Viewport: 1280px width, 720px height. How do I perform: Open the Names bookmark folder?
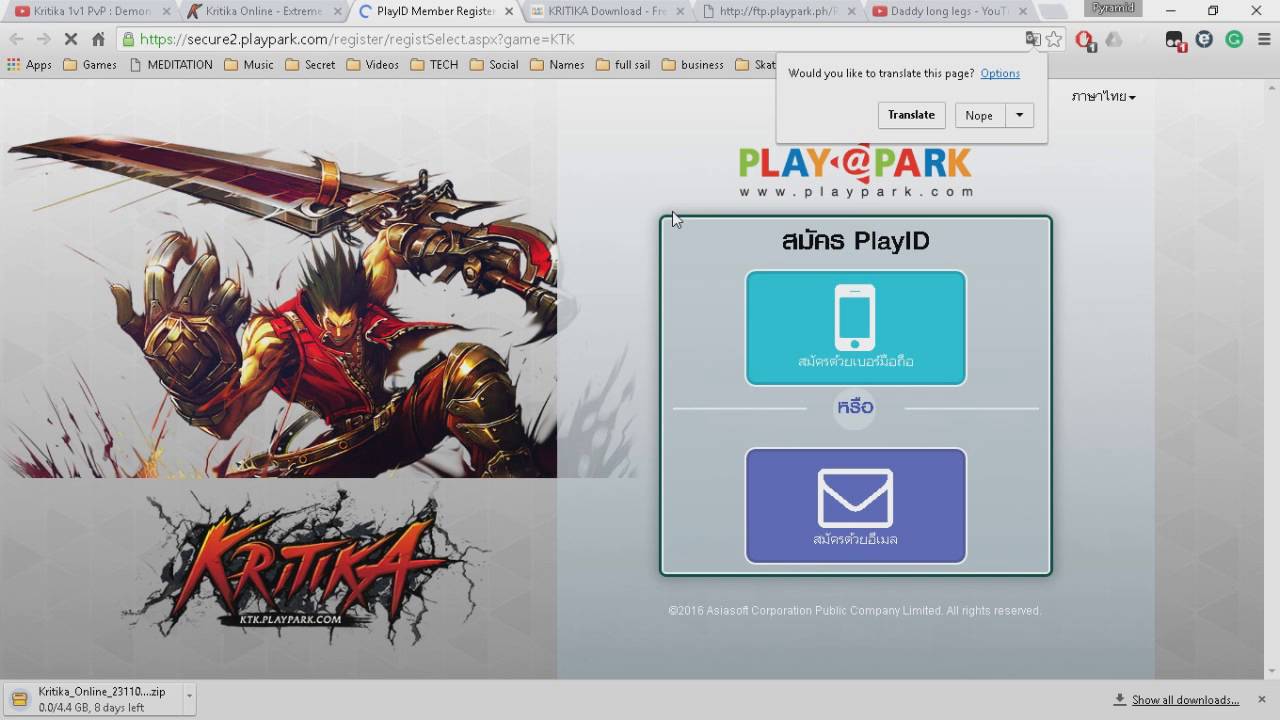coord(557,65)
